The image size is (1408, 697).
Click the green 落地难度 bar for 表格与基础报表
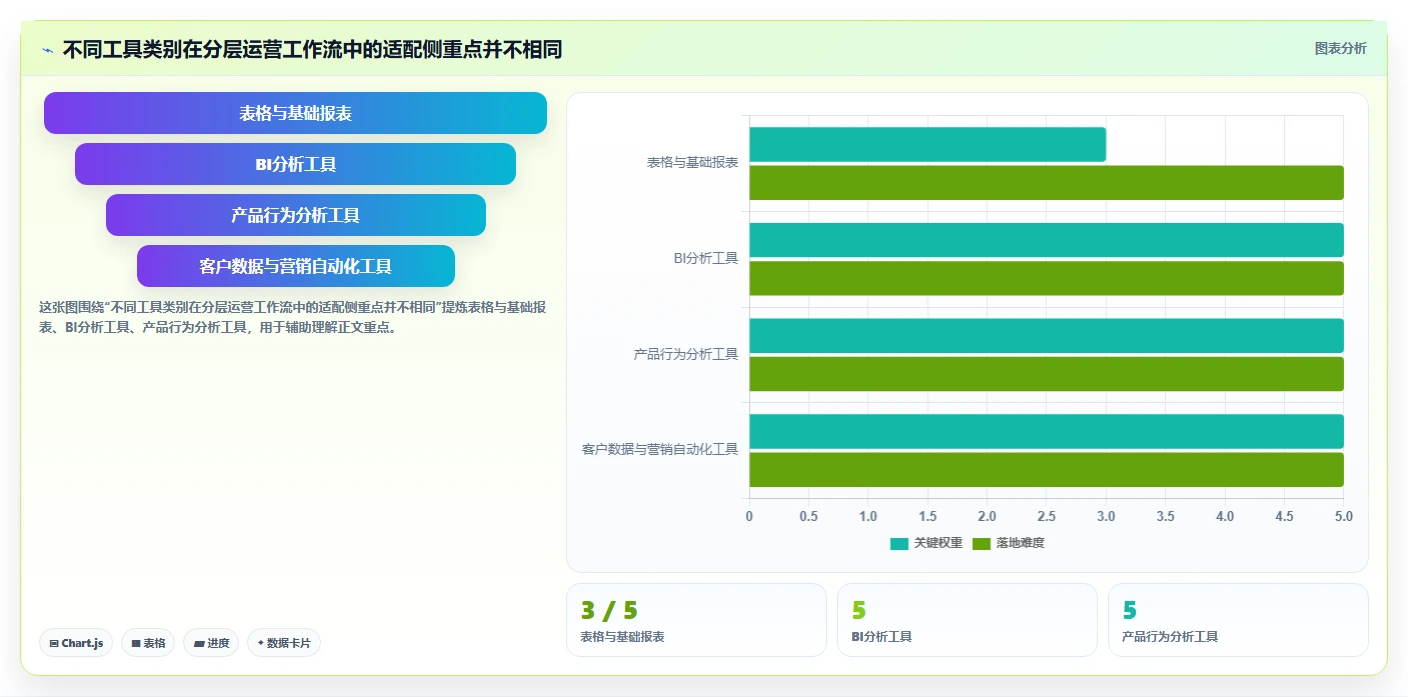[1046, 183]
